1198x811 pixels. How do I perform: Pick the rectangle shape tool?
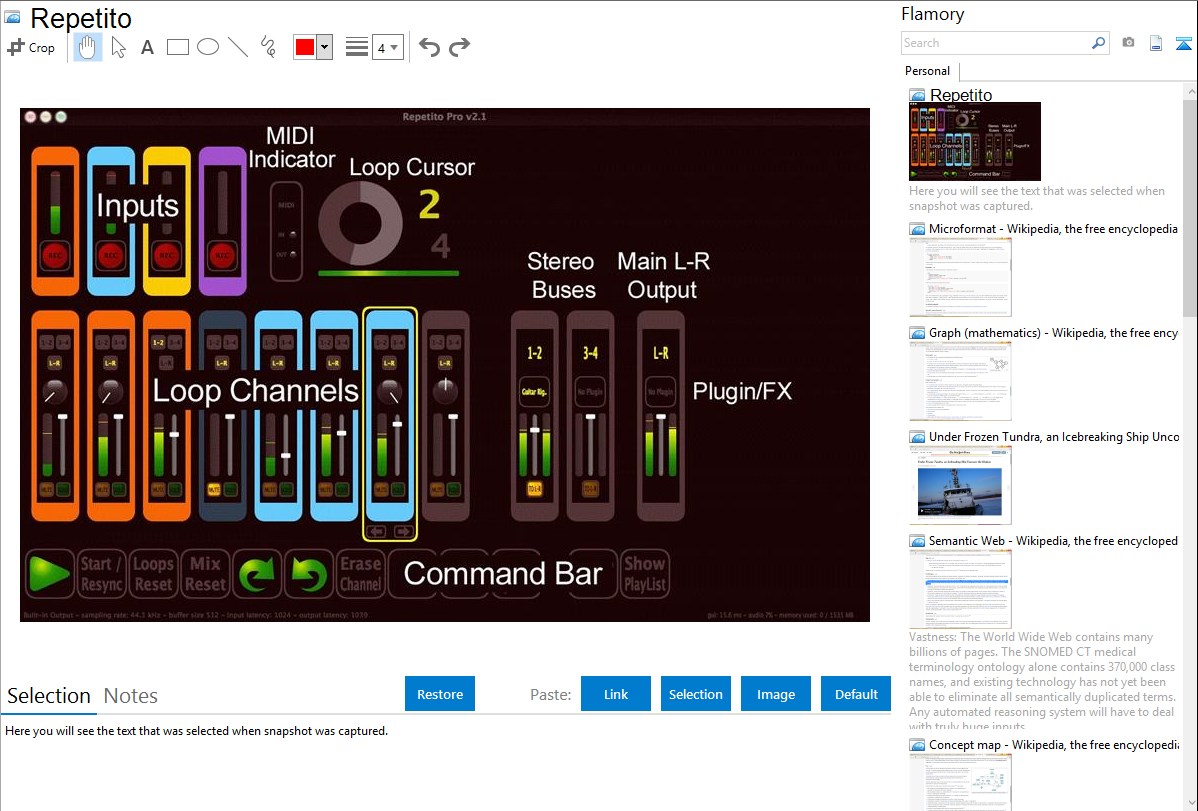pos(178,47)
